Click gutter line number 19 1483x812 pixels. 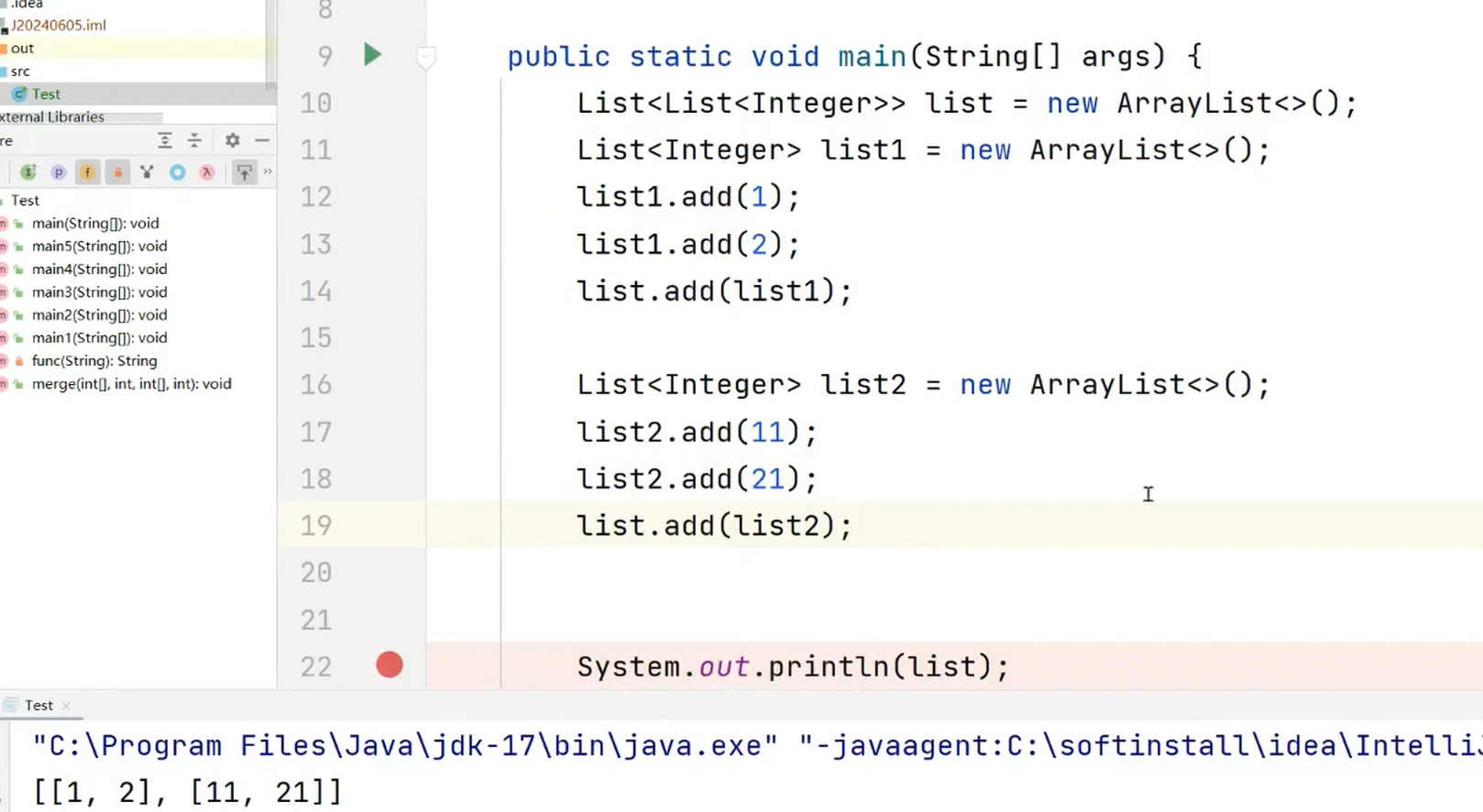316,525
